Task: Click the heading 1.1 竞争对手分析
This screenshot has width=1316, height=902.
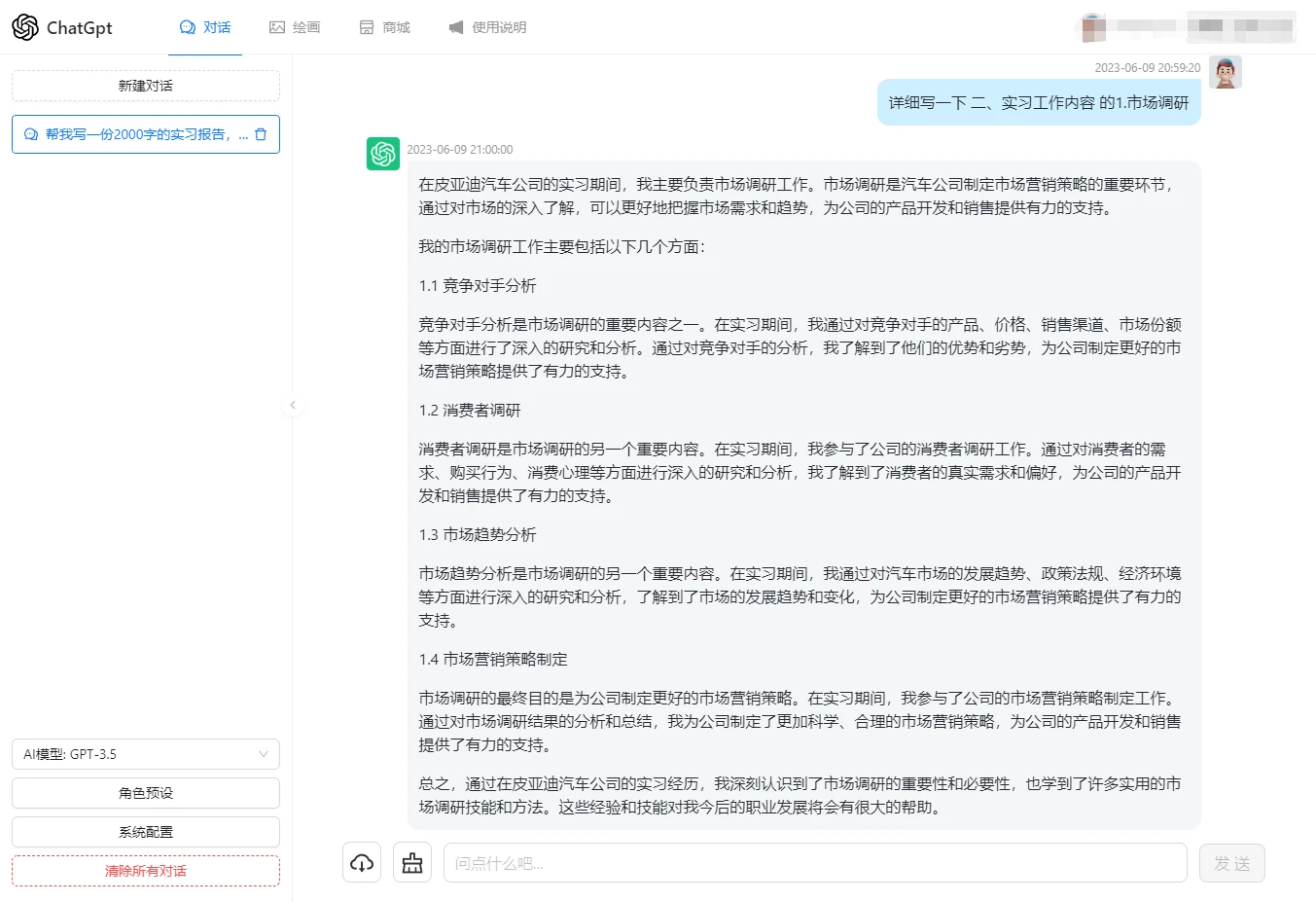Action: coord(478,286)
